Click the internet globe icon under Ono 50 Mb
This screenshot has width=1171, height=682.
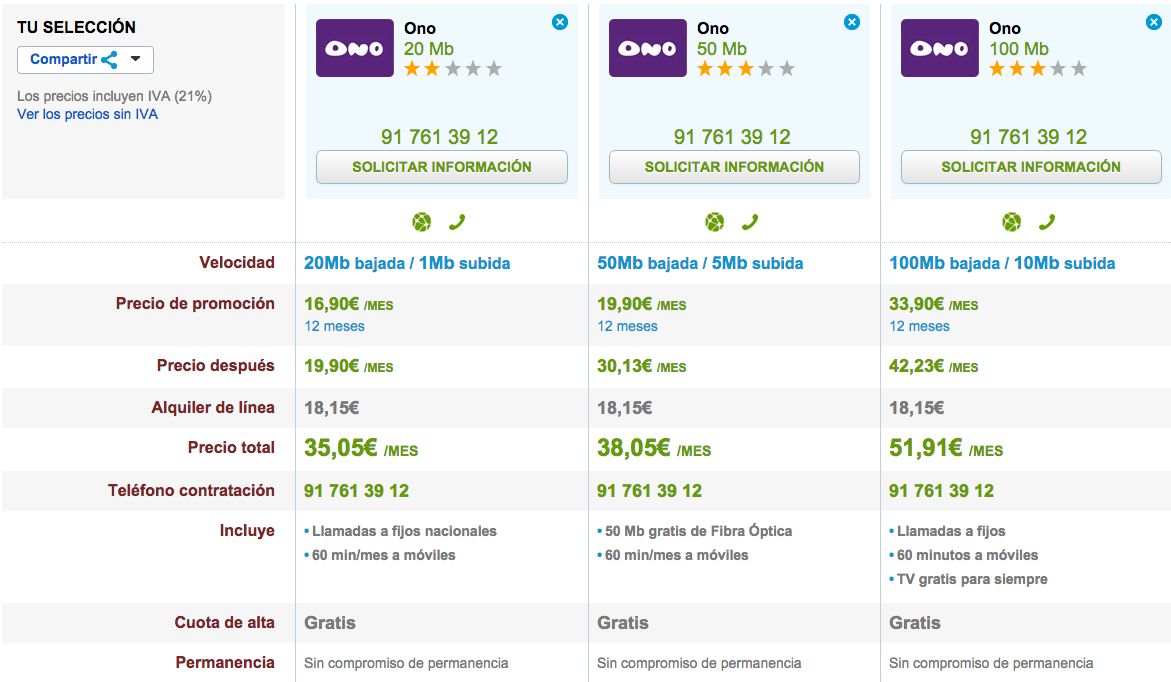[714, 222]
